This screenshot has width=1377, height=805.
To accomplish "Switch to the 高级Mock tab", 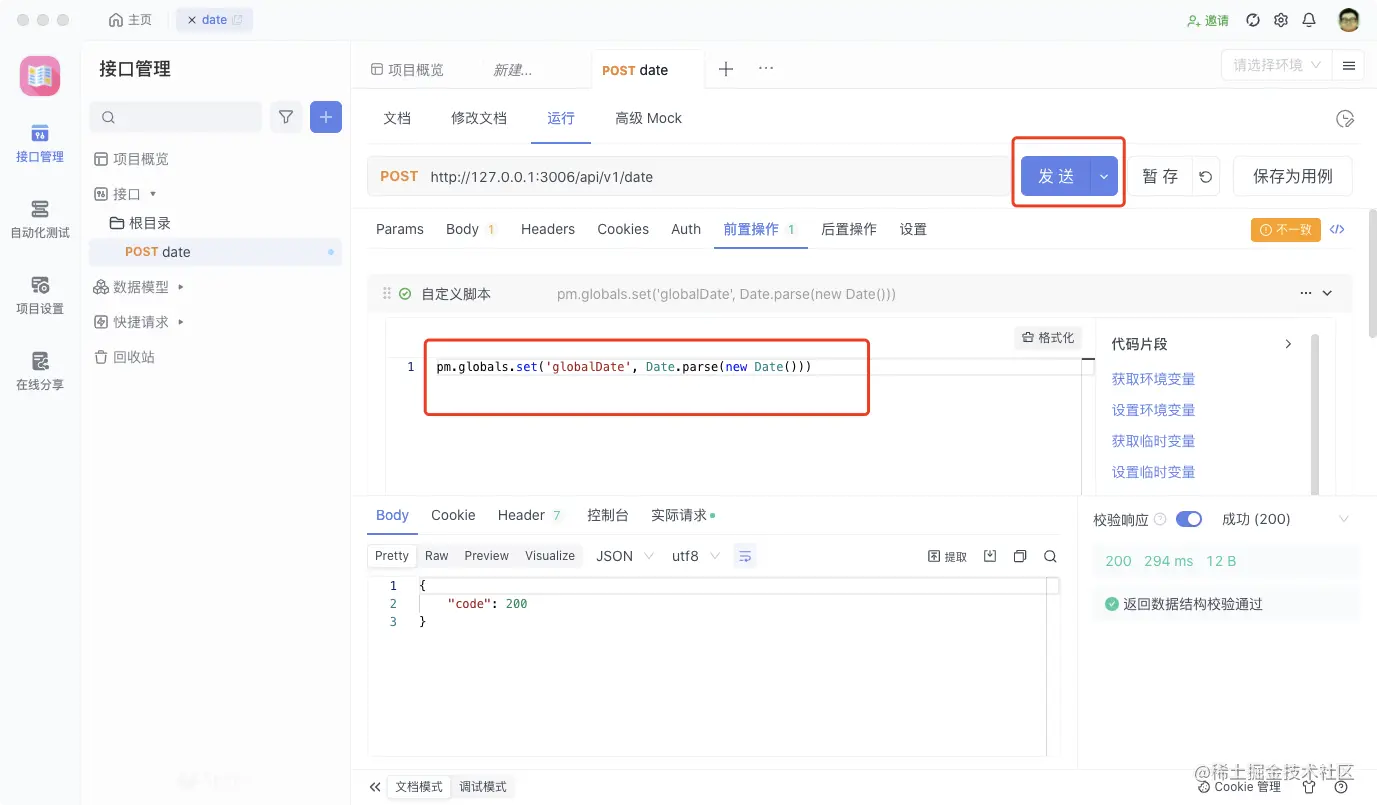I will click(x=648, y=117).
